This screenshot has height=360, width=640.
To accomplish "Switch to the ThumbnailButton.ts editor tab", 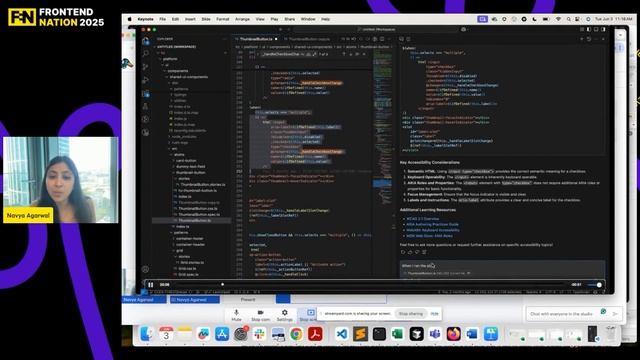I will (x=256, y=39).
